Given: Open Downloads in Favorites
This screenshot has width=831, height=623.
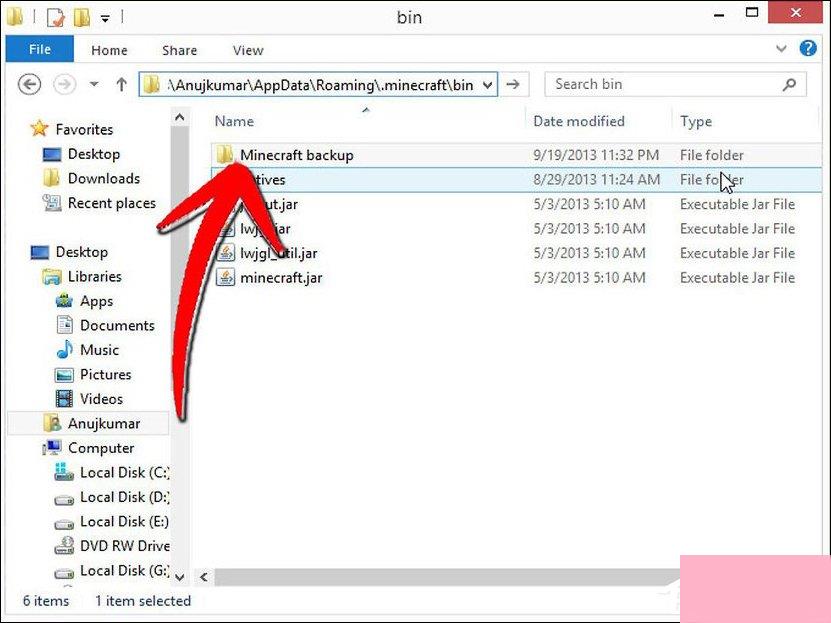Looking at the screenshot, I should pyautogui.click(x=104, y=179).
